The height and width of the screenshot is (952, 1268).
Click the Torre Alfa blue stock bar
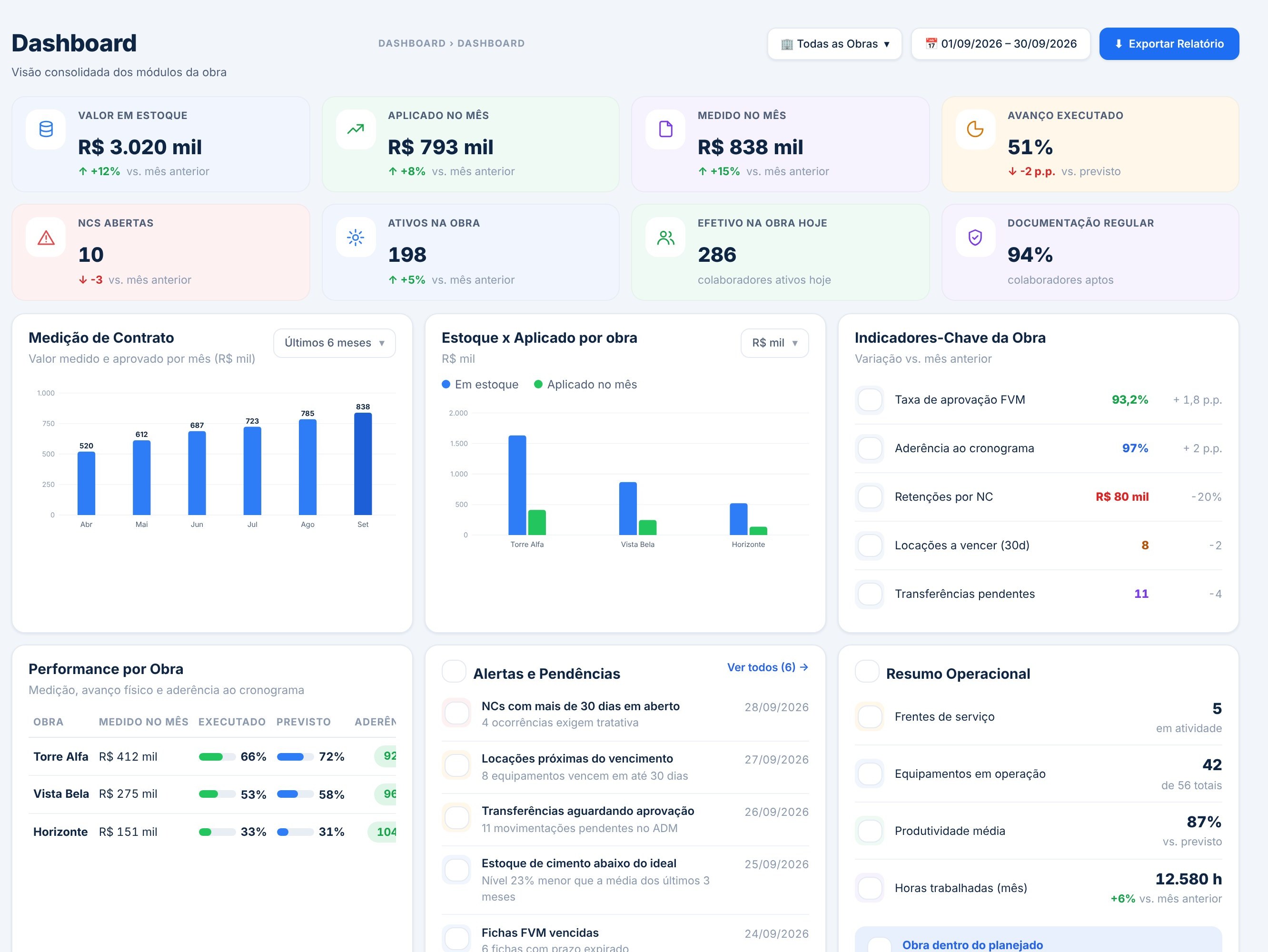pos(517,485)
